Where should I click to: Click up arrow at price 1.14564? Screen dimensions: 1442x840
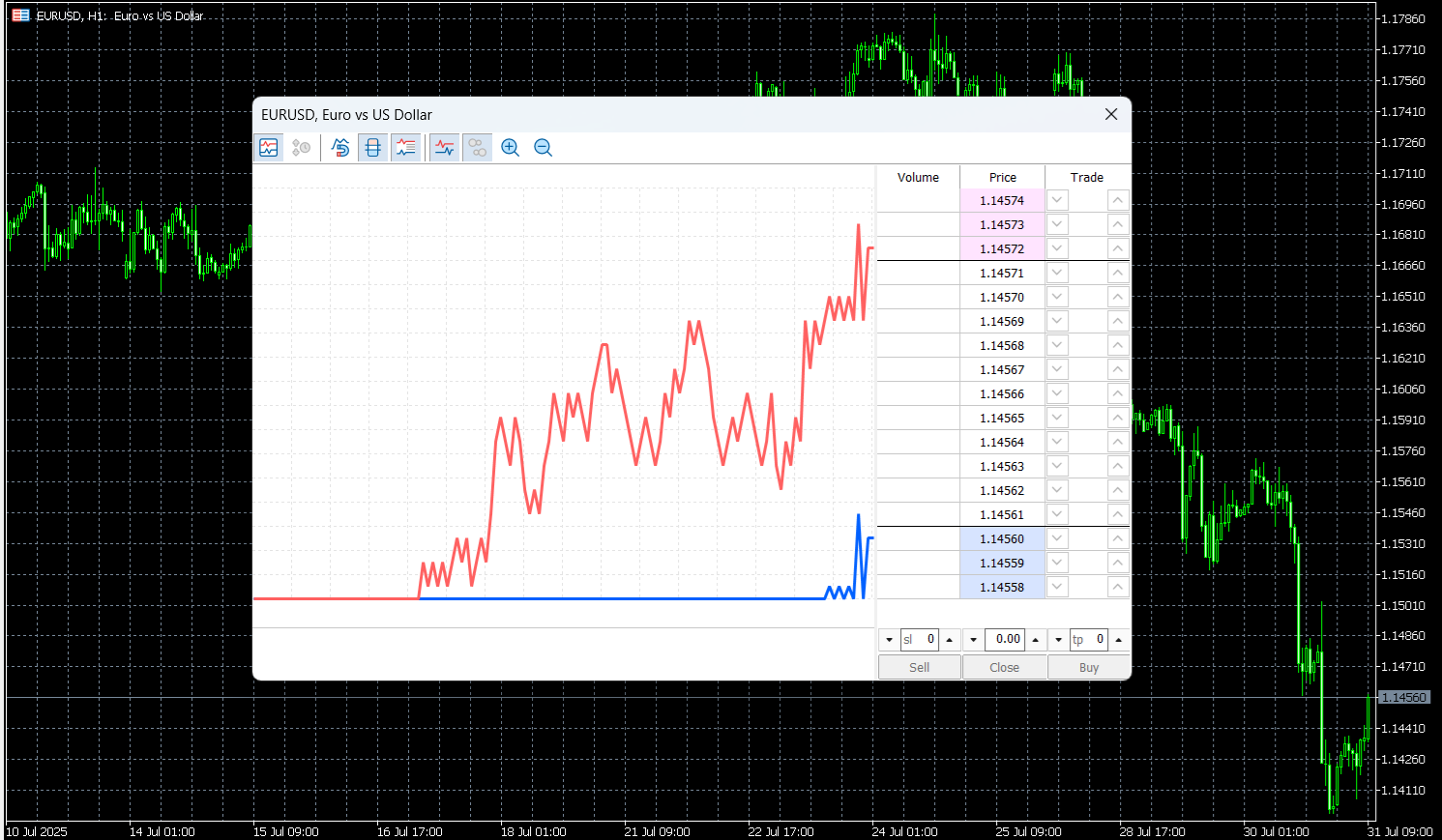tap(1118, 442)
